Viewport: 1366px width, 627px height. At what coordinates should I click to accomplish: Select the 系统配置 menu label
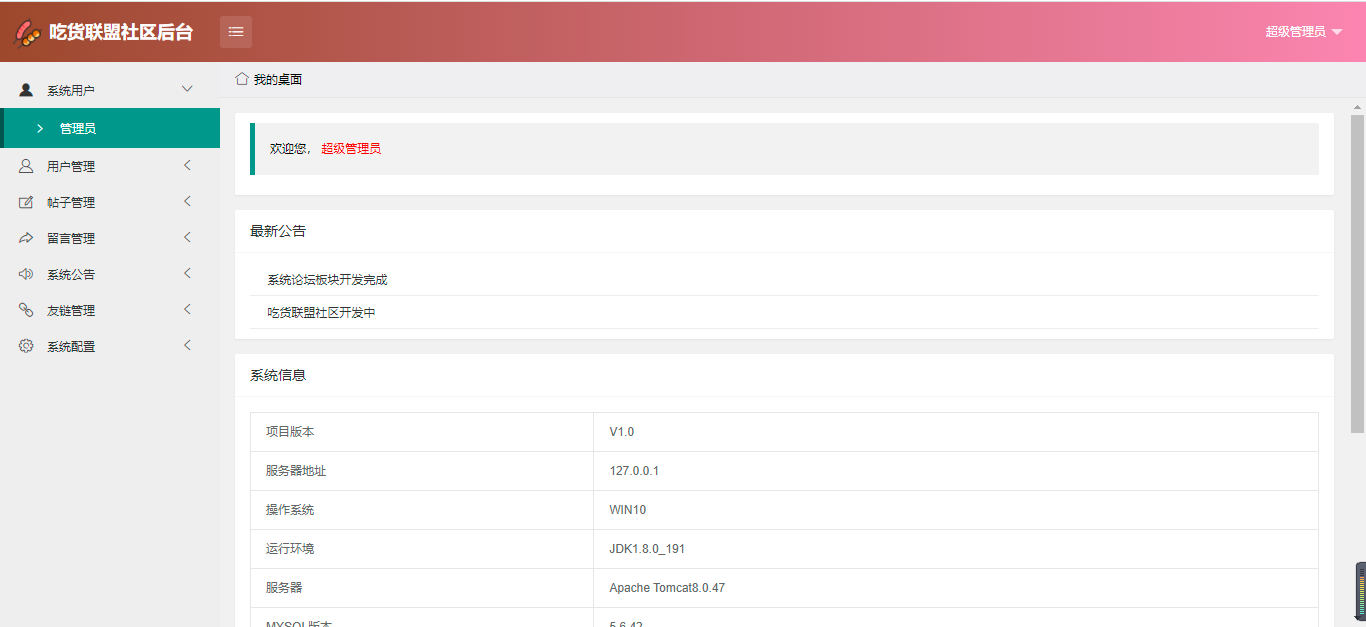tap(71, 346)
